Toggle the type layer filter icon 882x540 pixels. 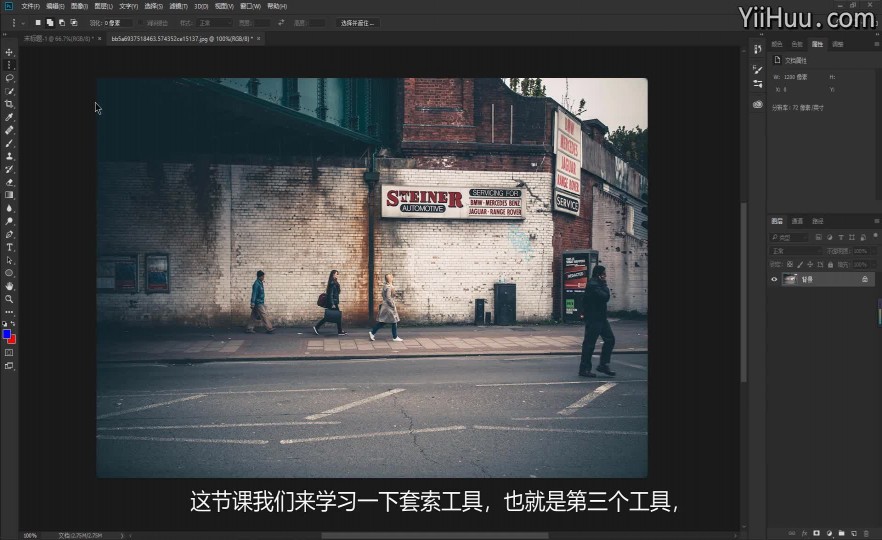[x=841, y=237]
